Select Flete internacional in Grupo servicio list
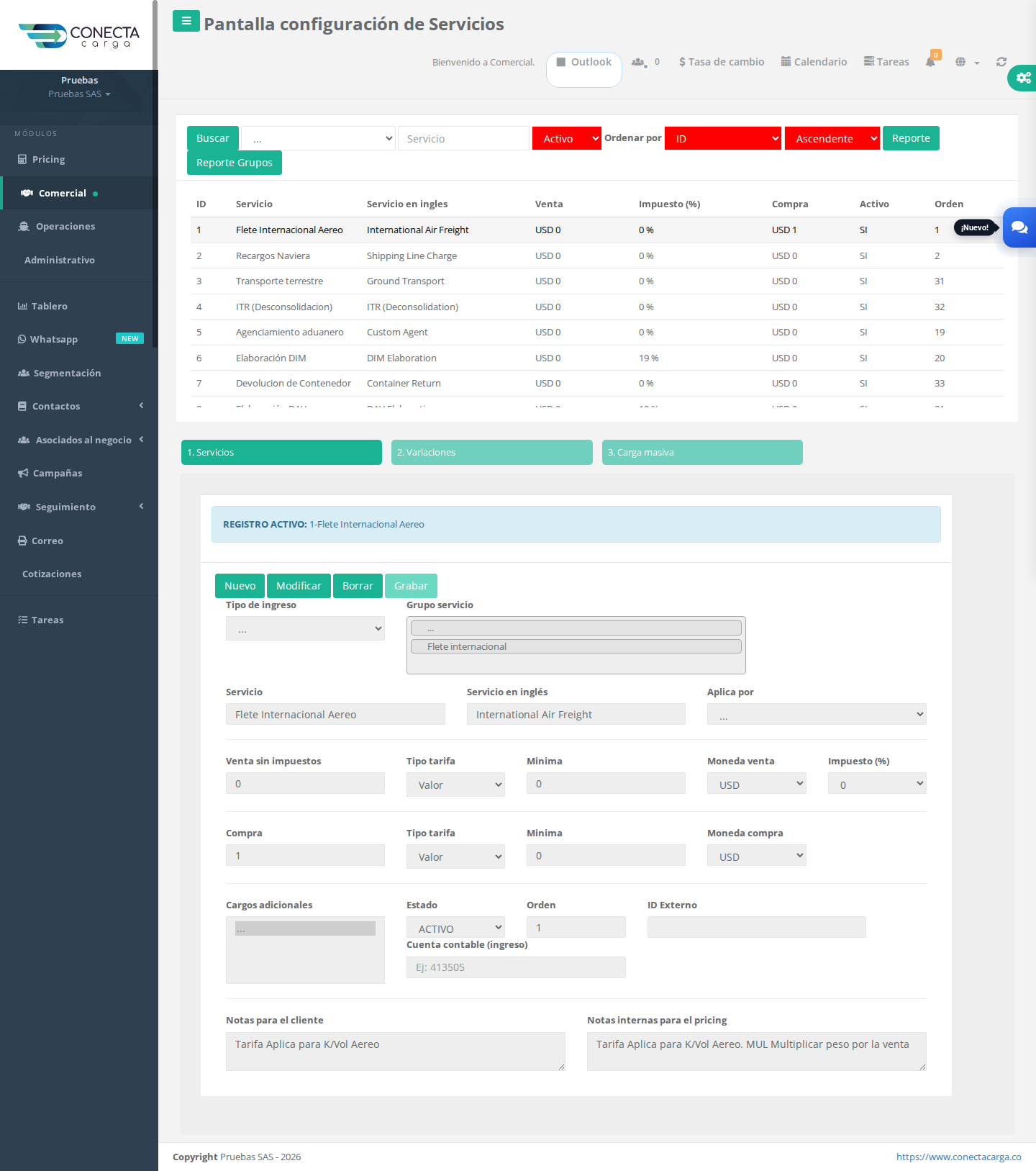The height and width of the screenshot is (1171, 1036). (576, 646)
